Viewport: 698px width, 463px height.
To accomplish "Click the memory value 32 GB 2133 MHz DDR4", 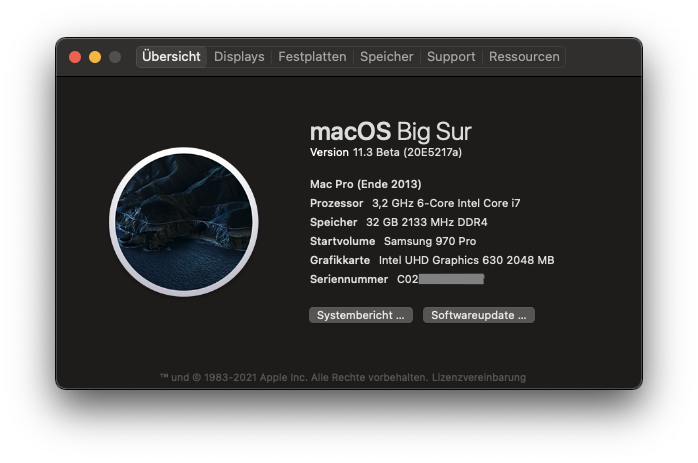I will (x=426, y=222).
